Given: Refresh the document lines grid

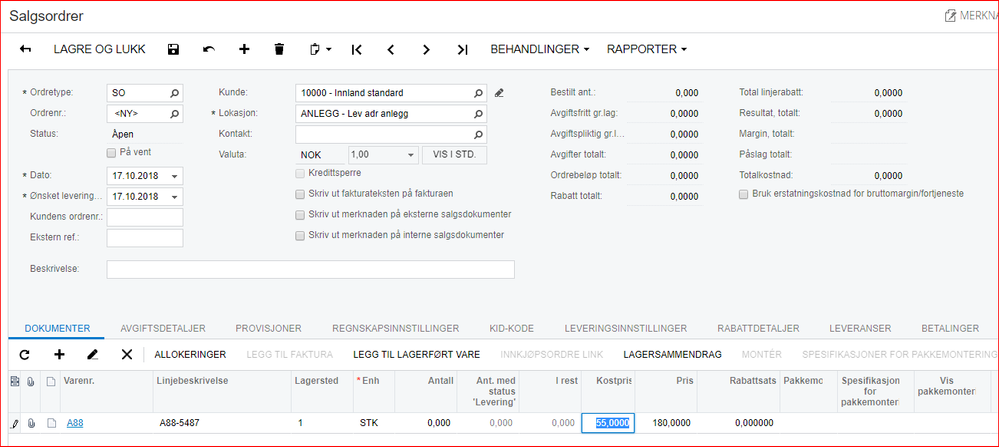Looking at the screenshot, I should 25,355.
